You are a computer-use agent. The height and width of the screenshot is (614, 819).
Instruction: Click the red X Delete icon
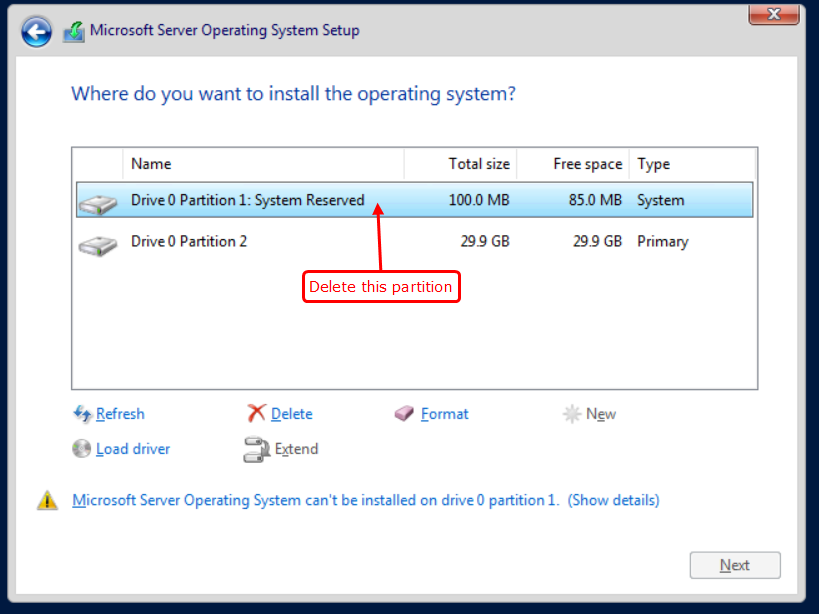(x=256, y=413)
